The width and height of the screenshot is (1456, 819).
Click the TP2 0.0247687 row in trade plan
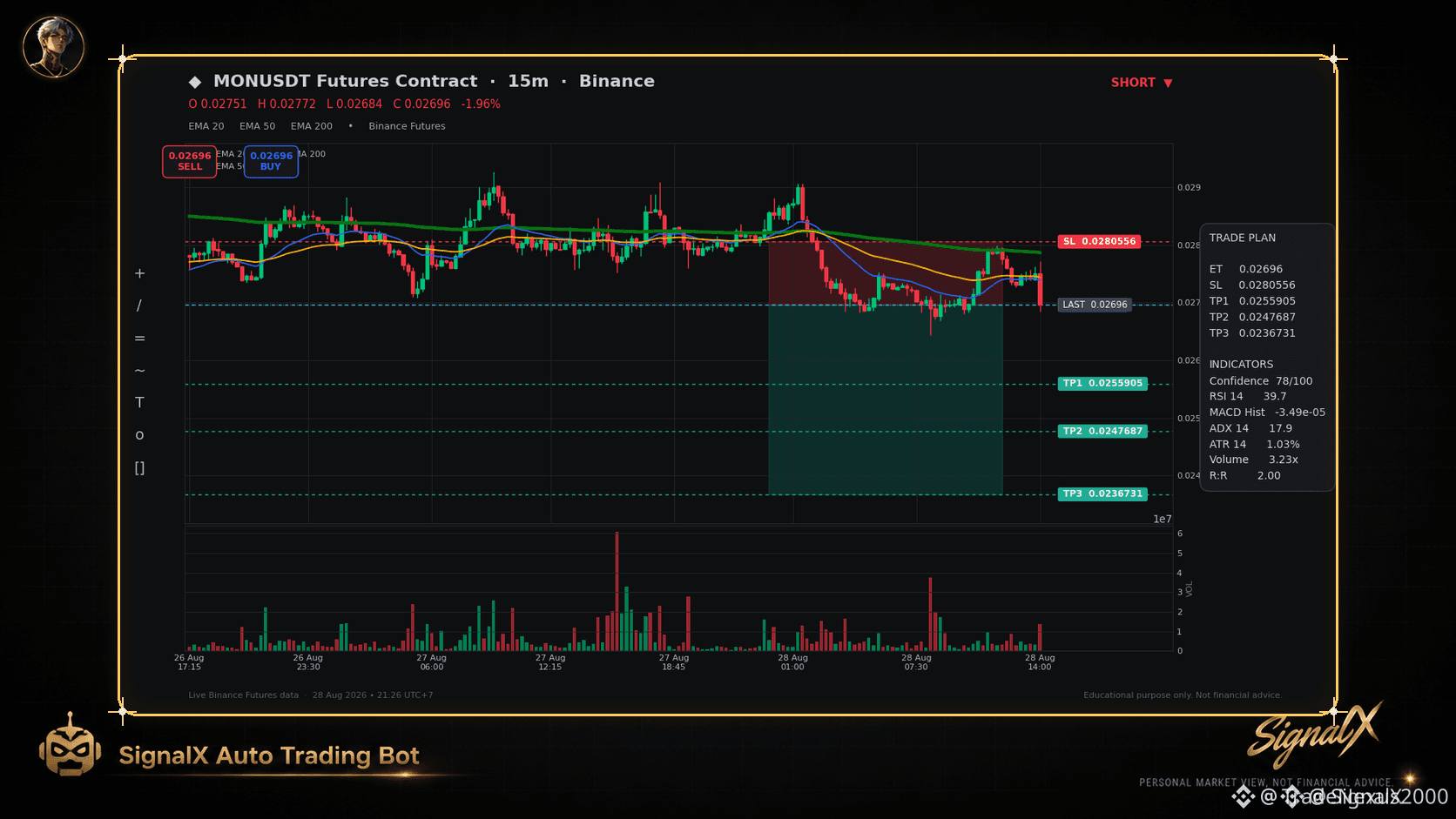(1251, 317)
